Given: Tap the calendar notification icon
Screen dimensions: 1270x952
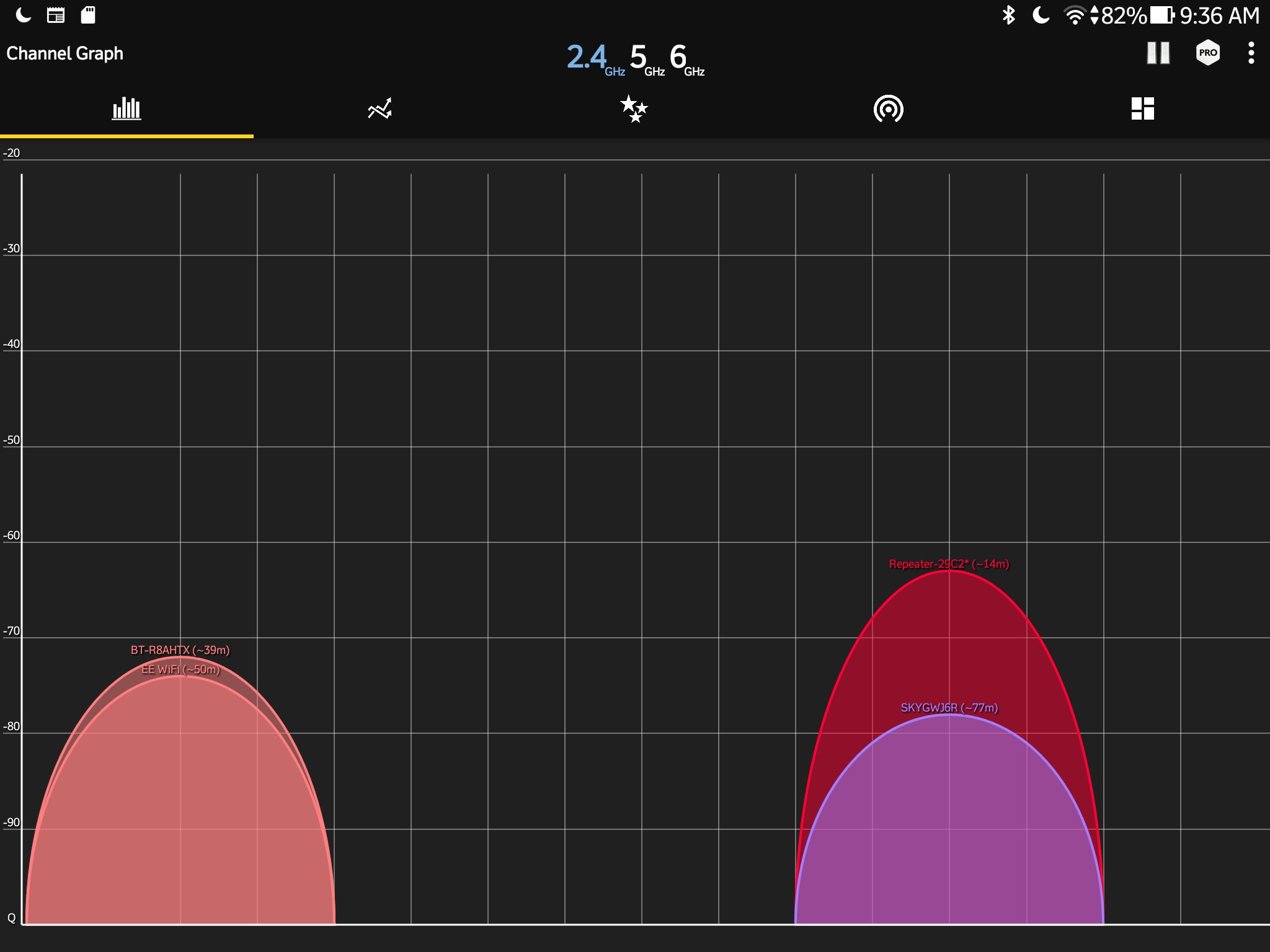Looking at the screenshot, I should pyautogui.click(x=56, y=15).
